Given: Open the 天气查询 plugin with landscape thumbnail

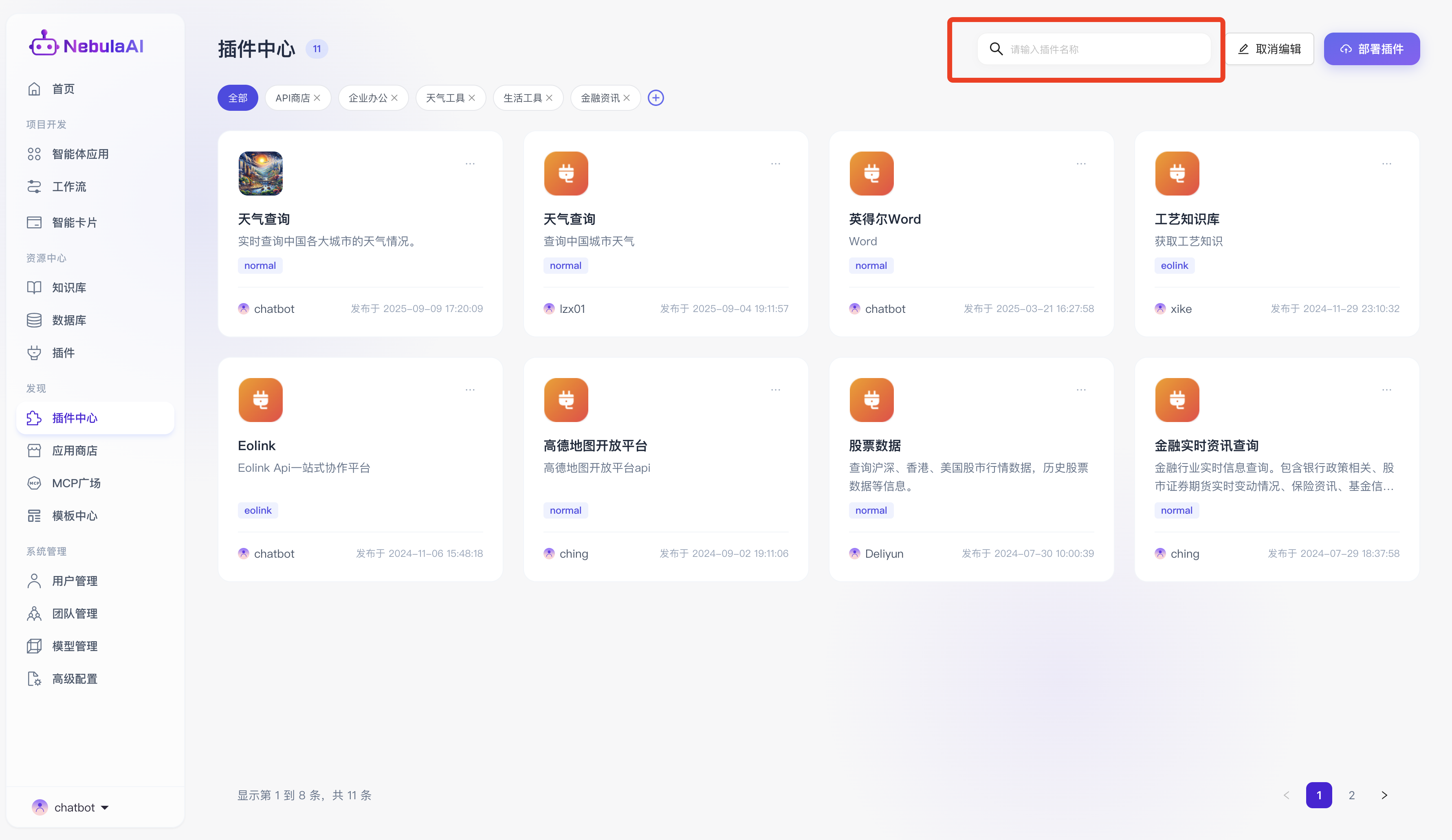Looking at the screenshot, I should pyautogui.click(x=263, y=219).
